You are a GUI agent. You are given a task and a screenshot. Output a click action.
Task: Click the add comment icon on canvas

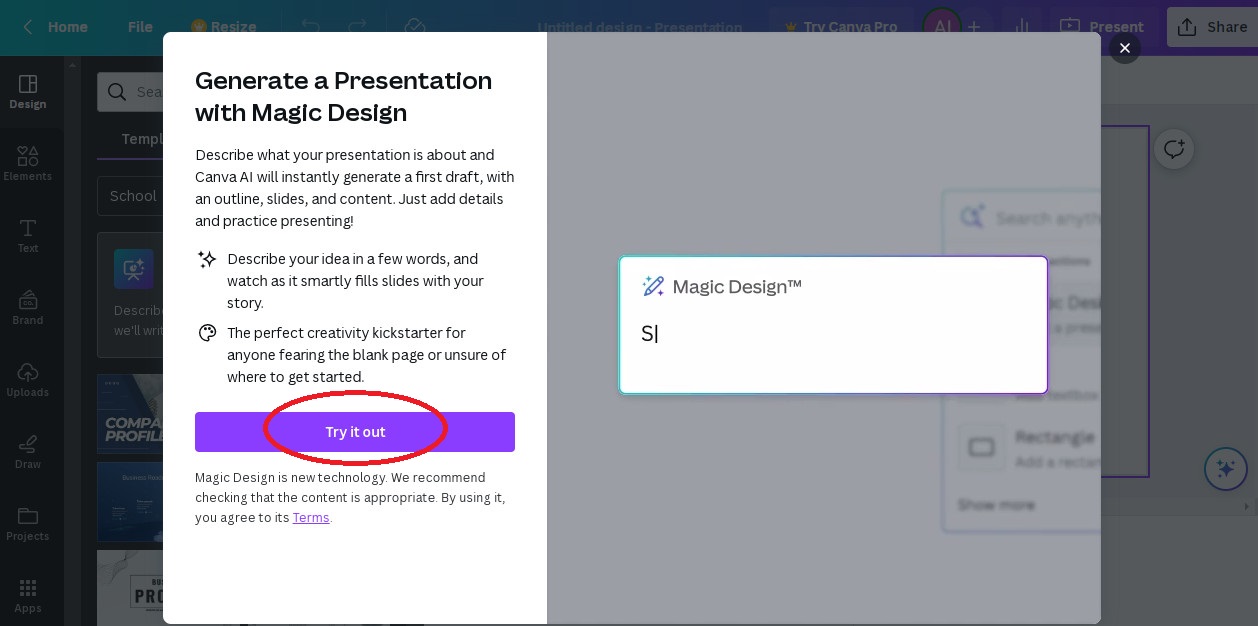coord(1174,150)
